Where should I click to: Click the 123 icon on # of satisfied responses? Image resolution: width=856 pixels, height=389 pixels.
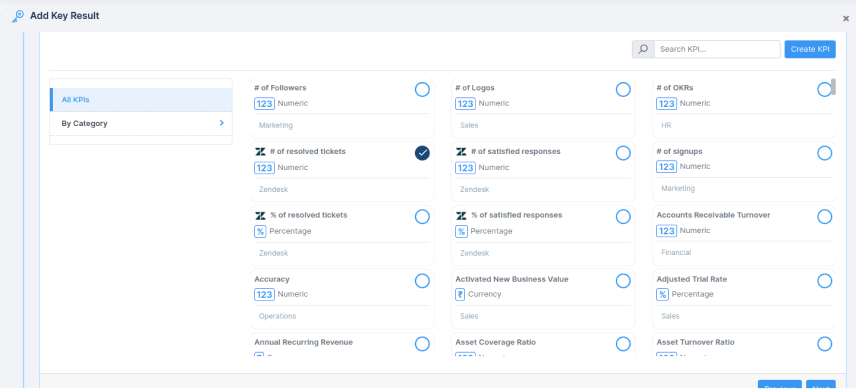[x=465, y=168]
